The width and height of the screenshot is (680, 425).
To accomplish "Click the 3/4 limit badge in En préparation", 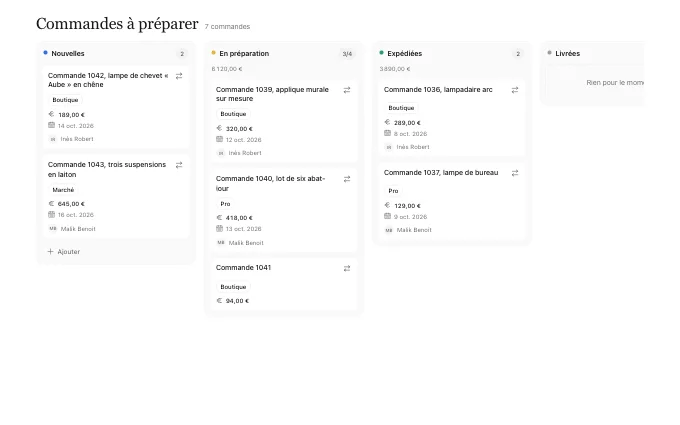I will point(347,54).
